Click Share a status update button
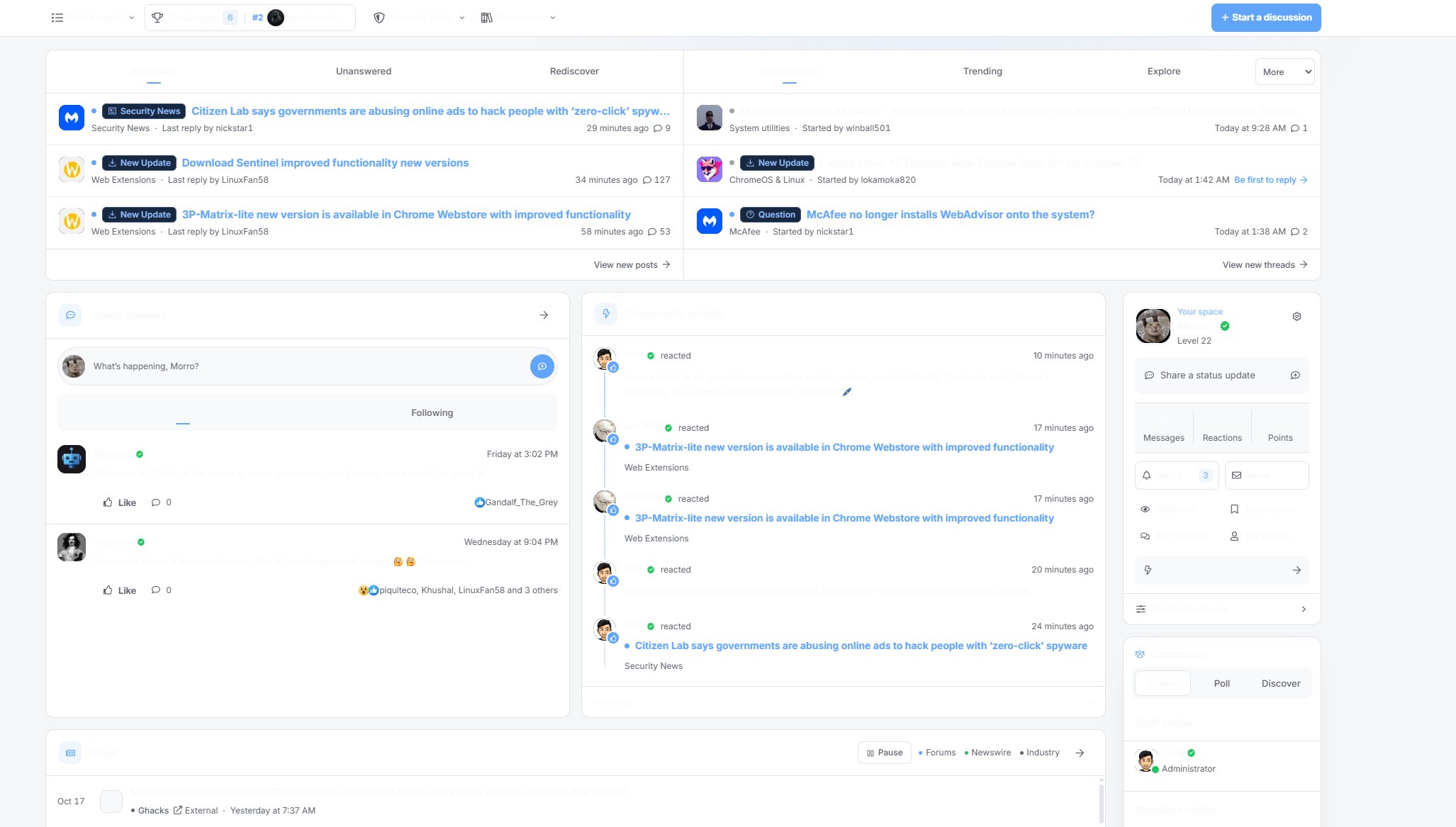Viewport: 1456px width, 827px height. pyautogui.click(x=1222, y=375)
